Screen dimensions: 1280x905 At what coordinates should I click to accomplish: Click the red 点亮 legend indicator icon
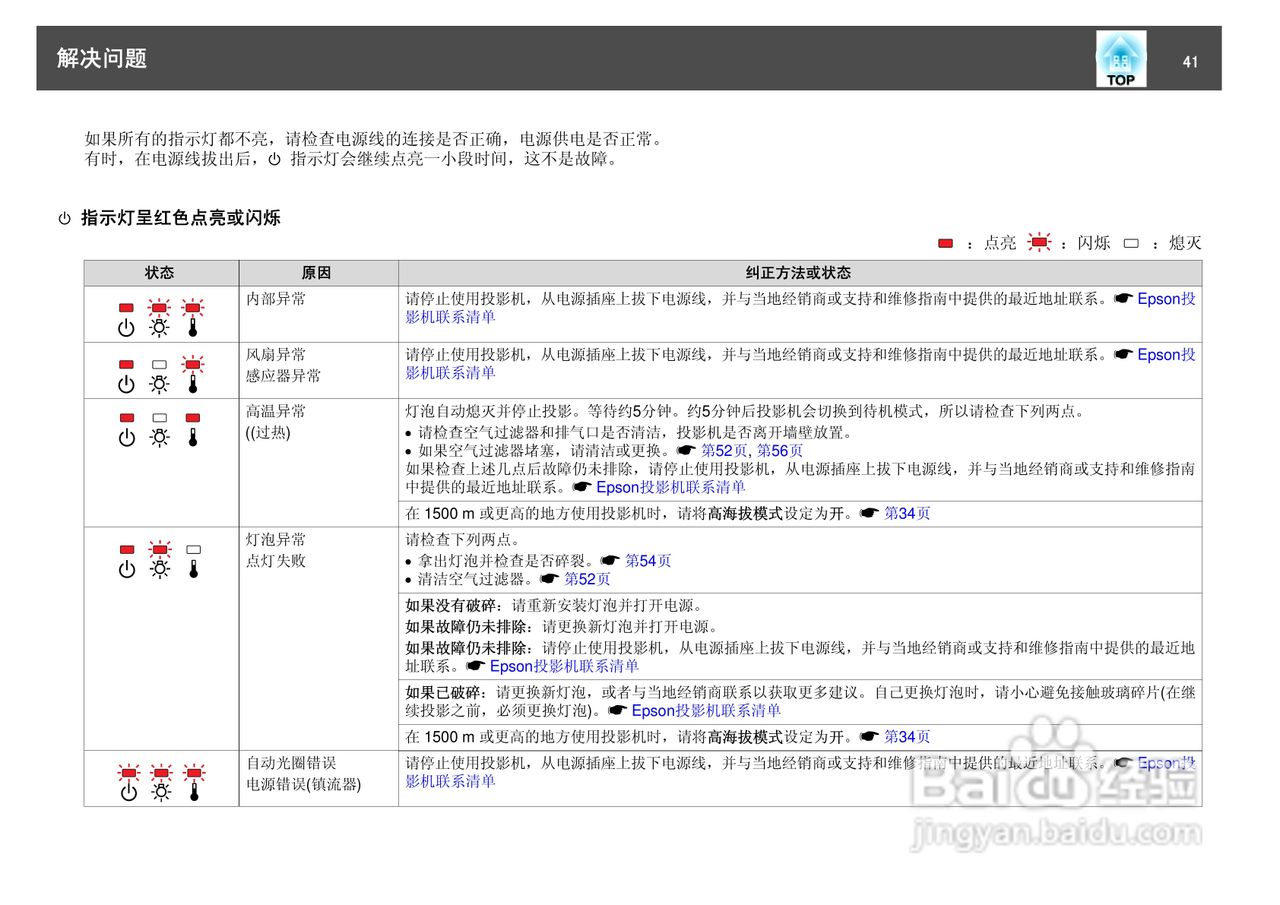coord(945,242)
